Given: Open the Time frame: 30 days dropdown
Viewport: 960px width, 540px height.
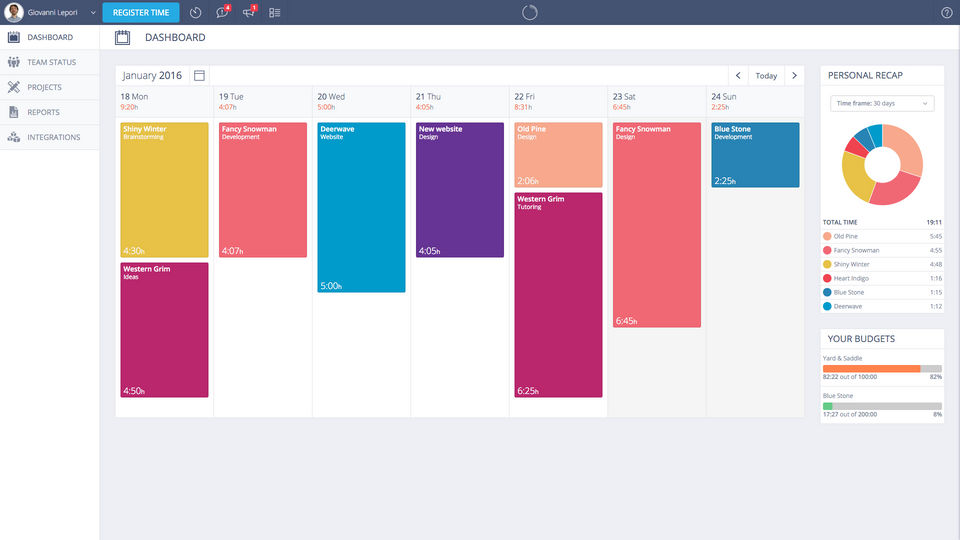Looking at the screenshot, I should point(882,103).
